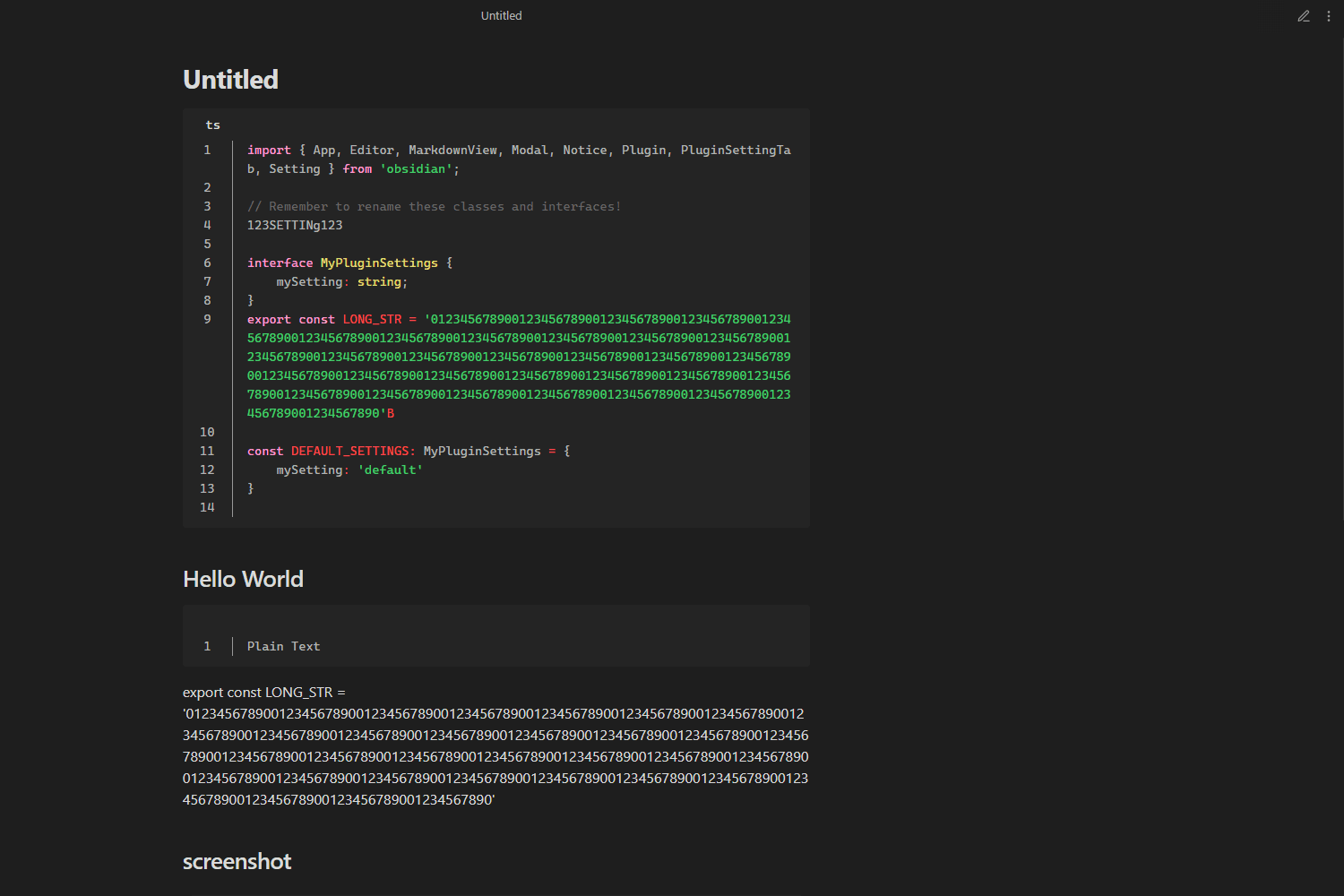The image size is (1344, 896).
Task: Click the comment about renaming classes
Action: pos(434,207)
